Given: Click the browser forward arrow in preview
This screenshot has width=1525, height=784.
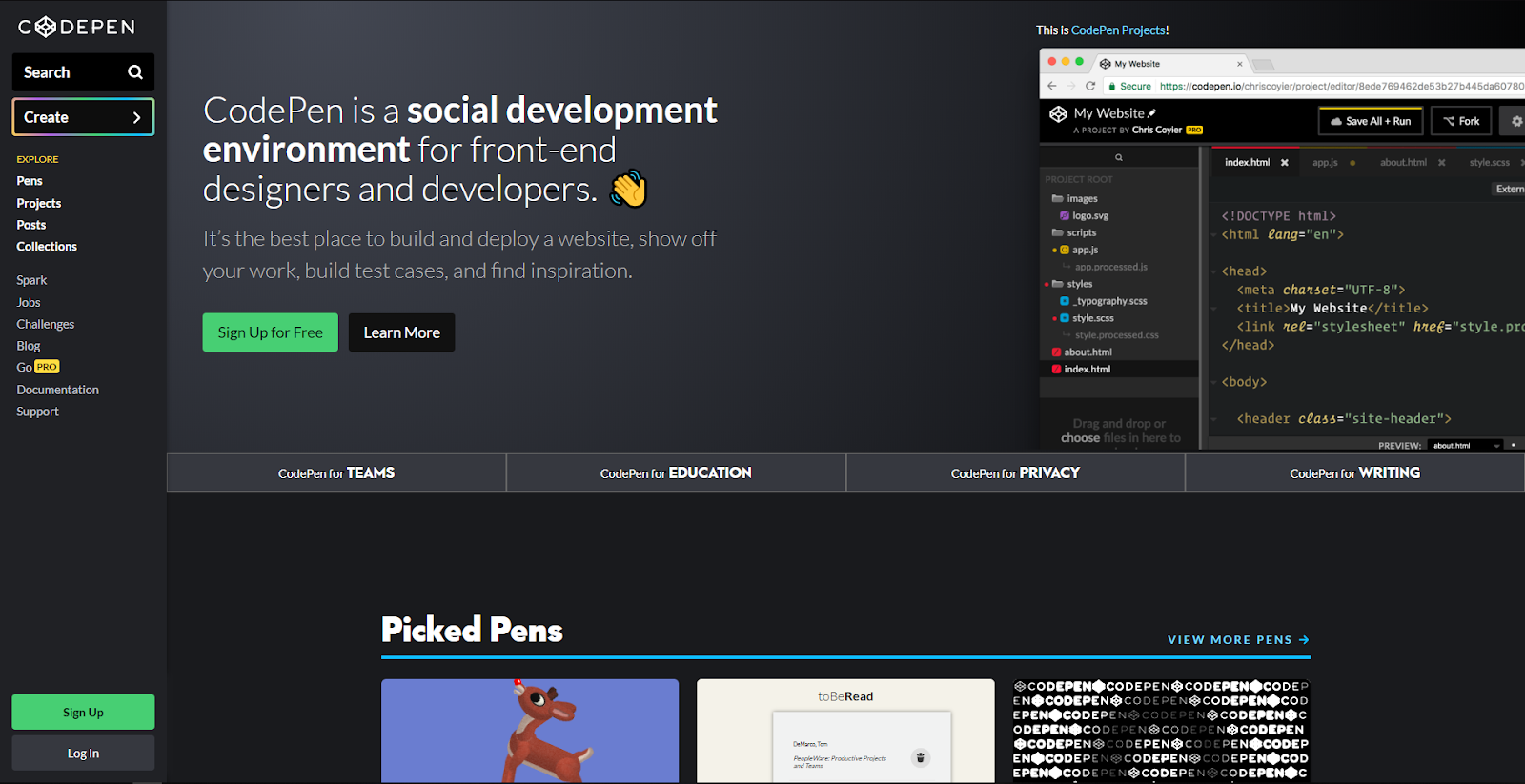Looking at the screenshot, I should click(x=1071, y=86).
